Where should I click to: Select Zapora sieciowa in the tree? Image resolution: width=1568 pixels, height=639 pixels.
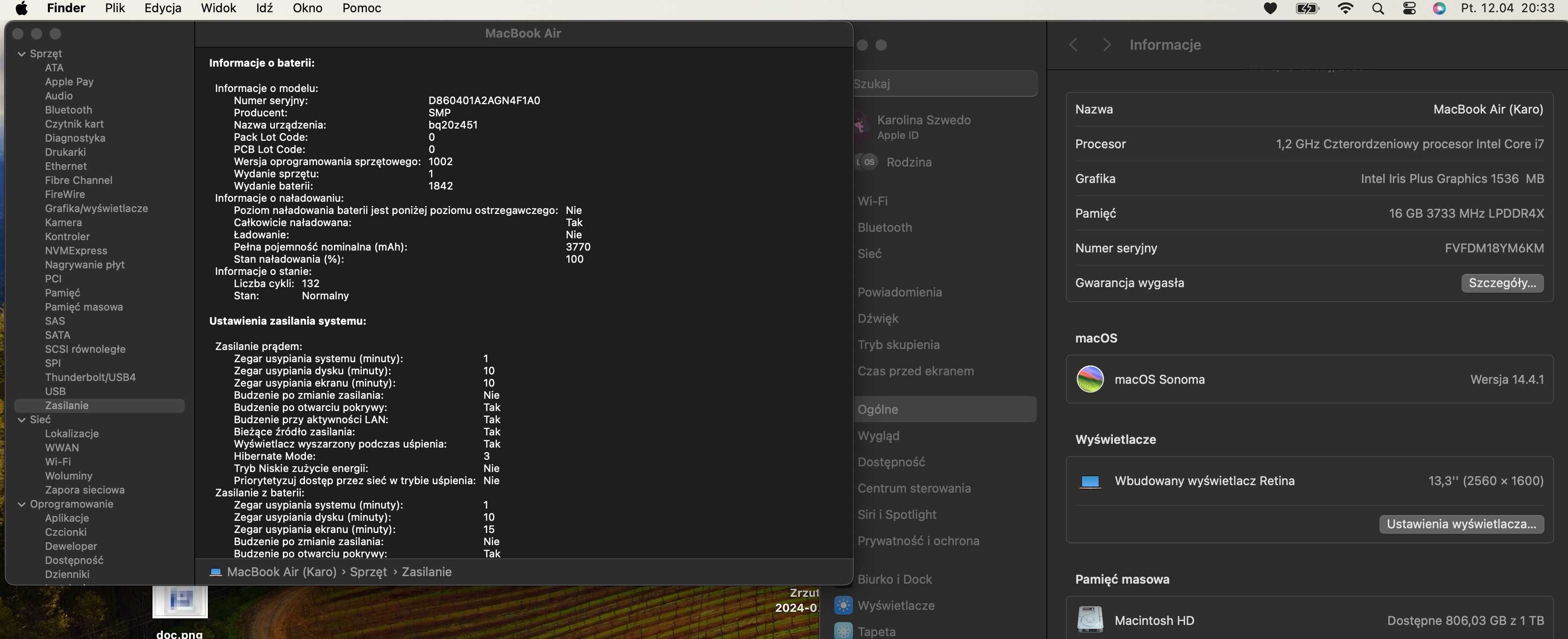point(84,490)
